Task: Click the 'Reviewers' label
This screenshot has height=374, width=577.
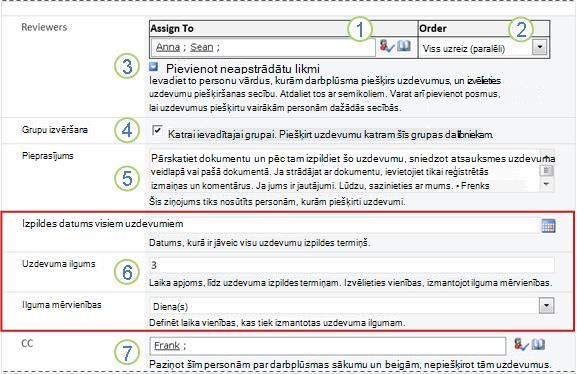Action: point(44,27)
